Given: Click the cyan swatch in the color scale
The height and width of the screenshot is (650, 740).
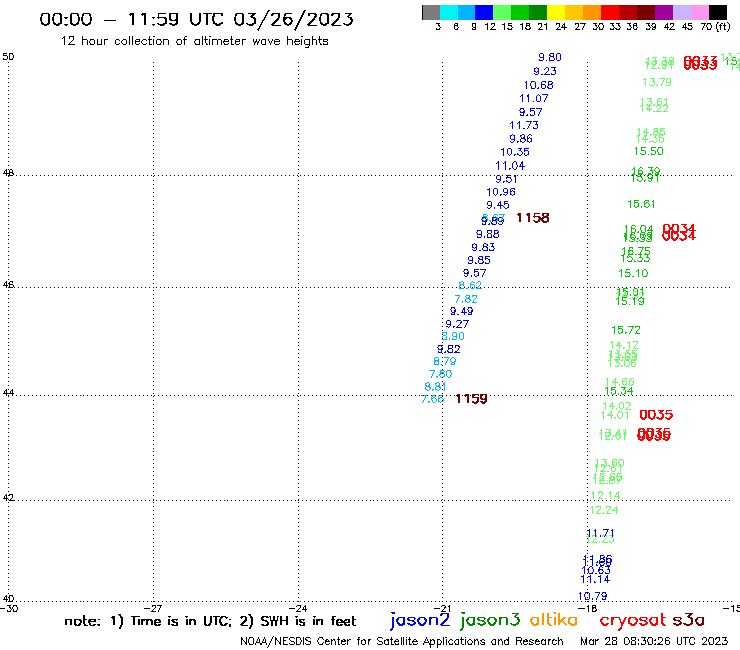Looking at the screenshot, I should click(x=448, y=12).
